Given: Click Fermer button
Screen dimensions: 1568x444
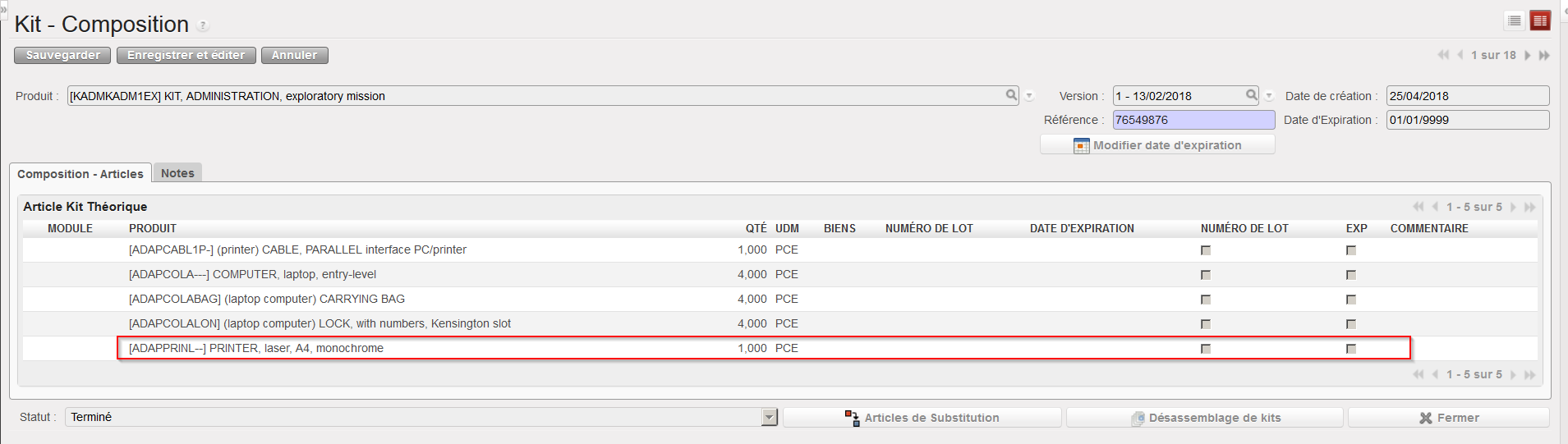Looking at the screenshot, I should coord(1449,418).
